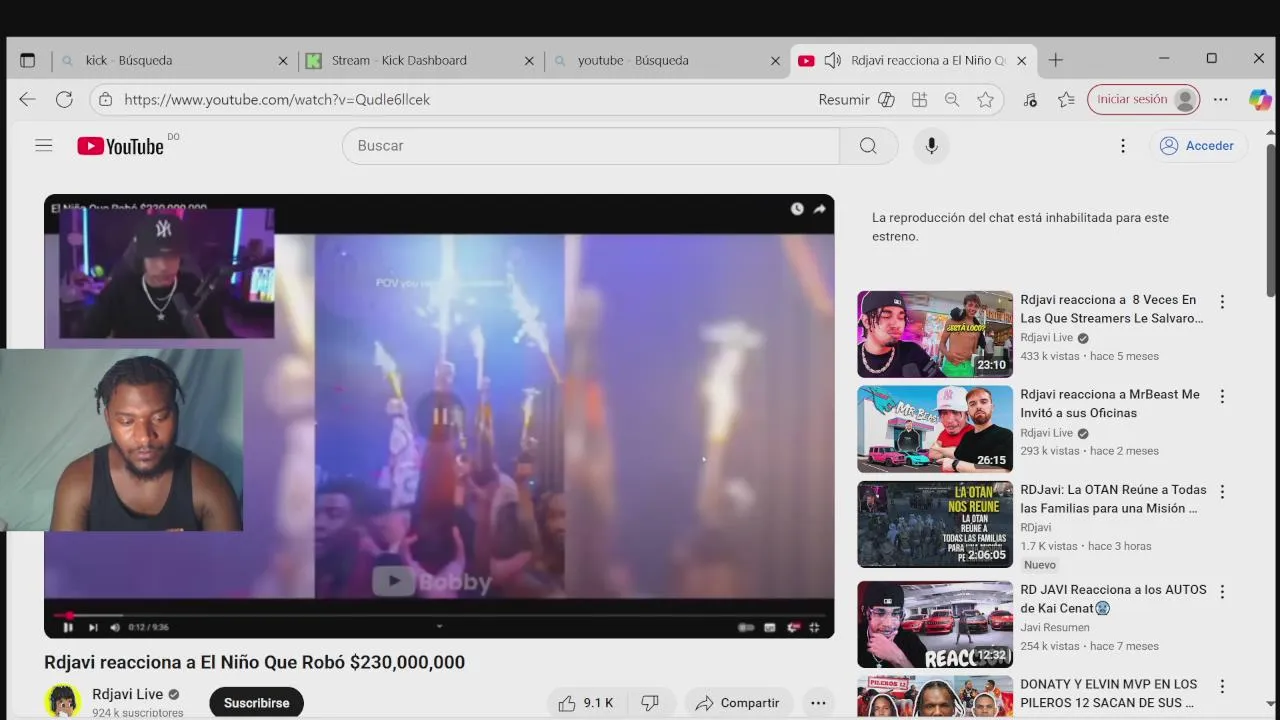Click the Watch later clock icon
This screenshot has height=720, width=1280.
pos(797,209)
